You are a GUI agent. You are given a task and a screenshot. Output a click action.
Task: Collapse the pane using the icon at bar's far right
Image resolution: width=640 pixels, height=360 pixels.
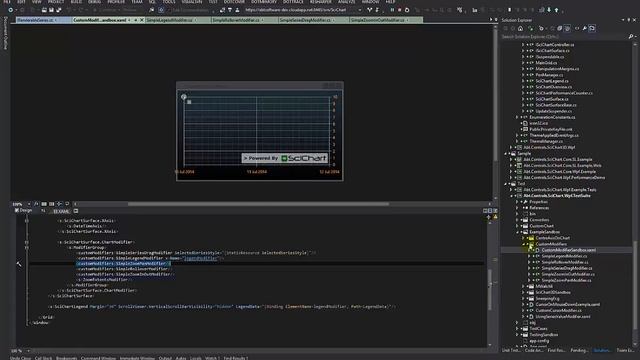(x=495, y=211)
